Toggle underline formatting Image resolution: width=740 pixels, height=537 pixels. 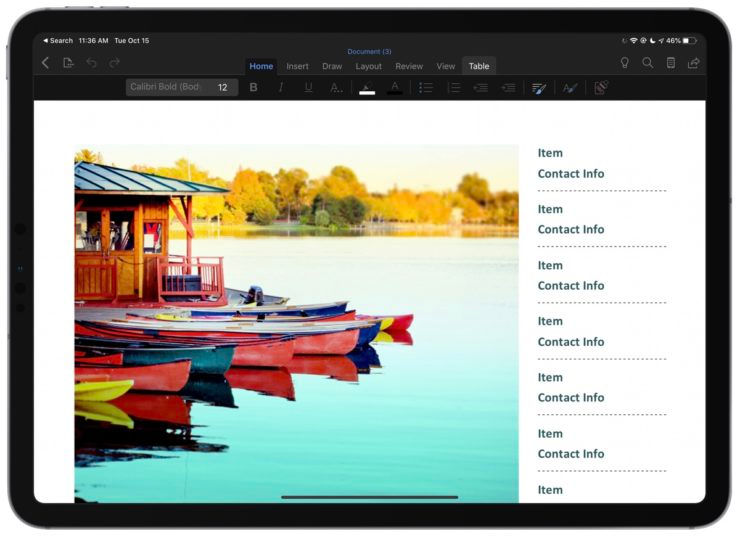pyautogui.click(x=308, y=88)
